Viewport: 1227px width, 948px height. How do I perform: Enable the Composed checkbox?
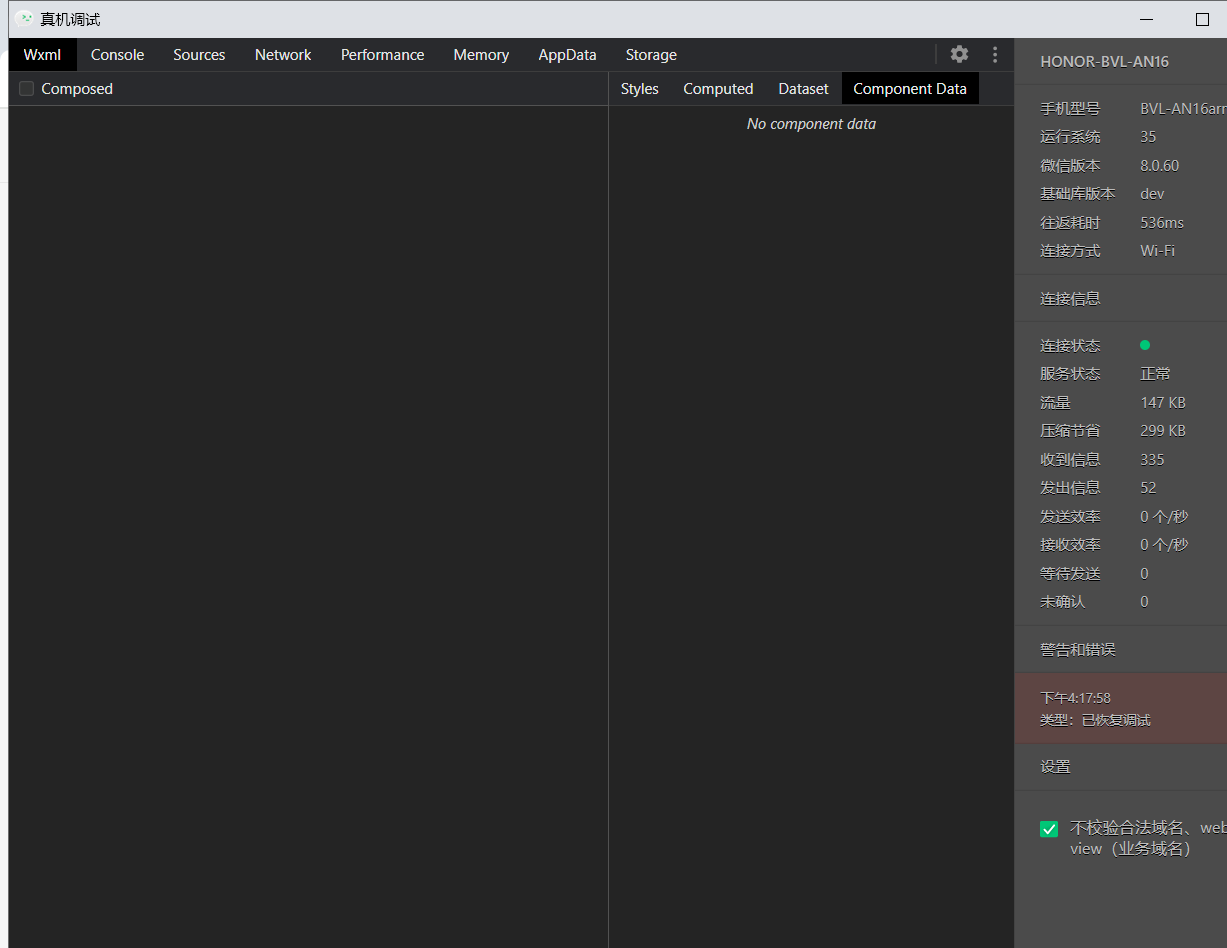tap(27, 89)
